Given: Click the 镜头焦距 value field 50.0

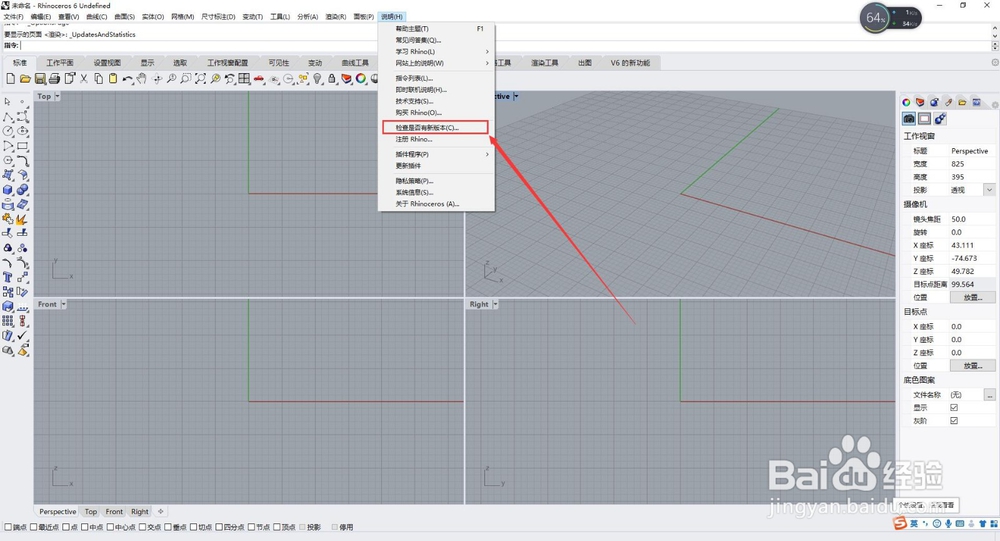Looking at the screenshot, I should tap(972, 219).
